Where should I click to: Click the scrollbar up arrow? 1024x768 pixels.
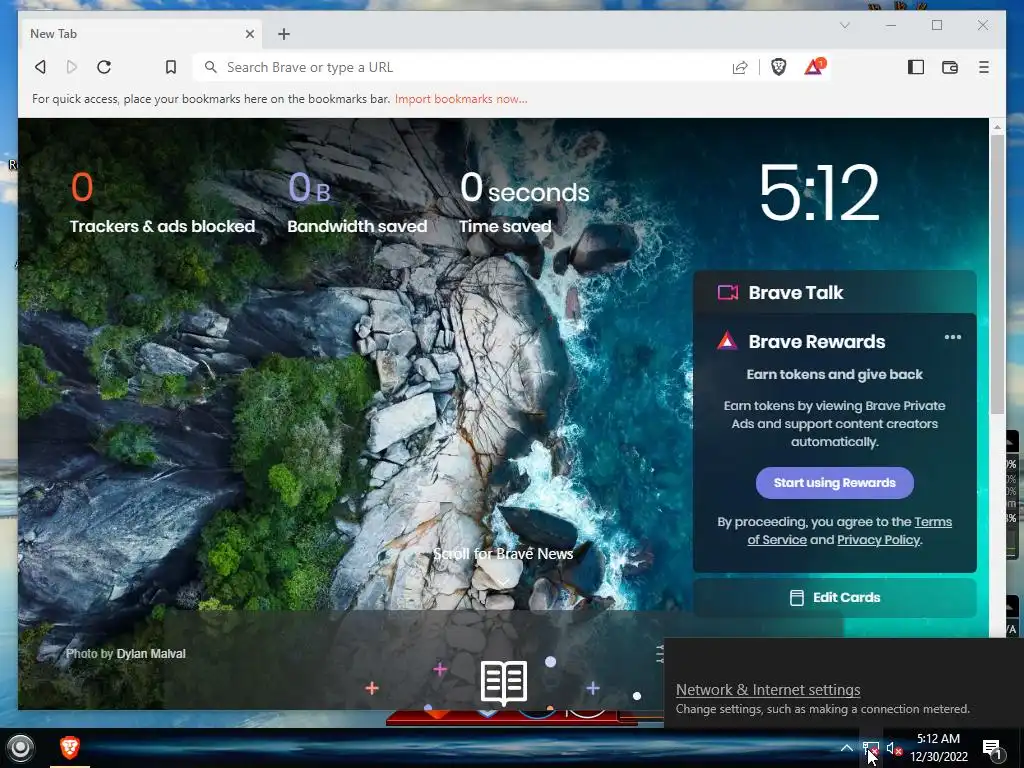tap(997, 126)
